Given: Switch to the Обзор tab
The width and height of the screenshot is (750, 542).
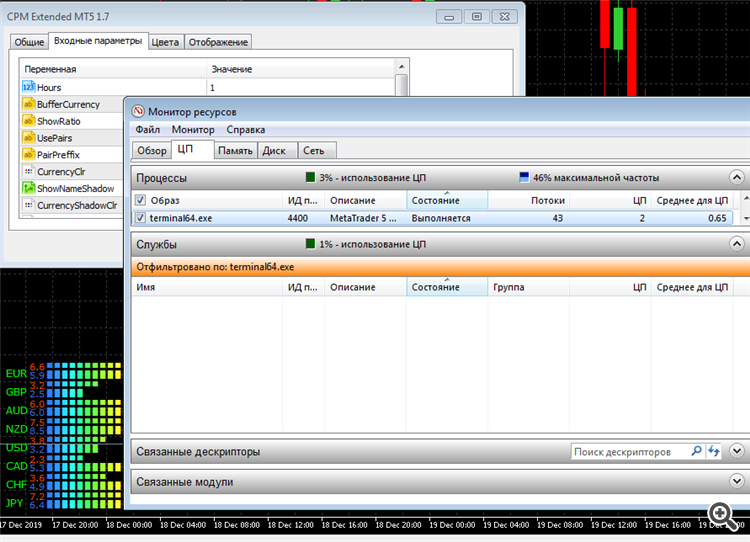Looking at the screenshot, I should 152,151.
